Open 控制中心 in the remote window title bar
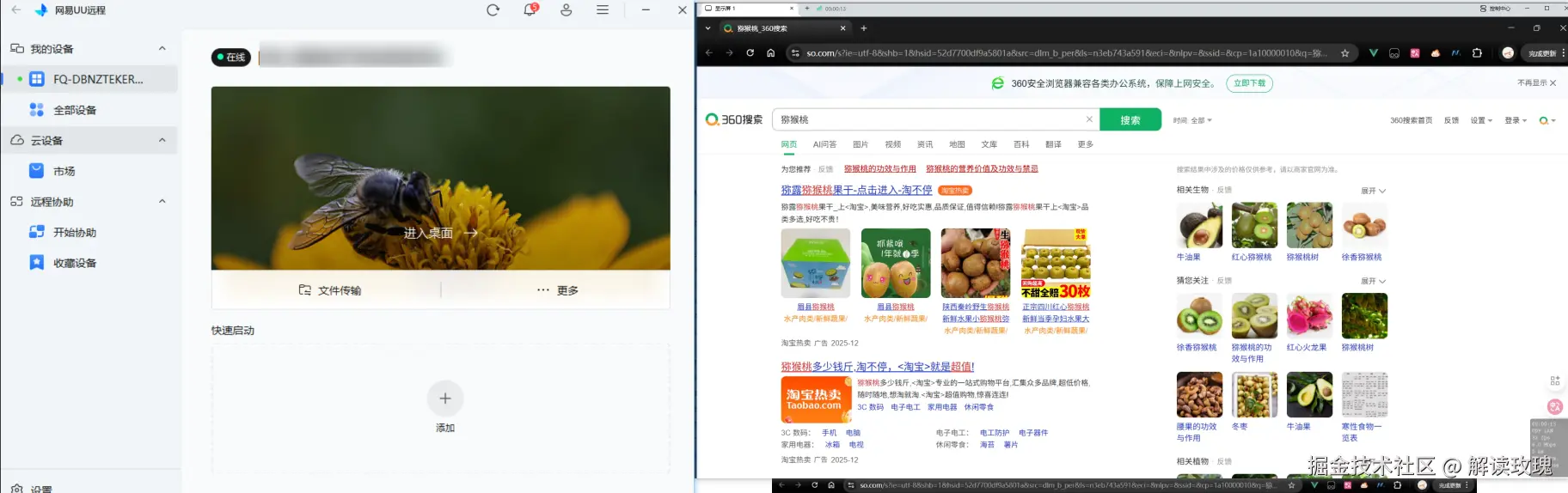Screen dimensions: 1568x493 (1495, 9)
